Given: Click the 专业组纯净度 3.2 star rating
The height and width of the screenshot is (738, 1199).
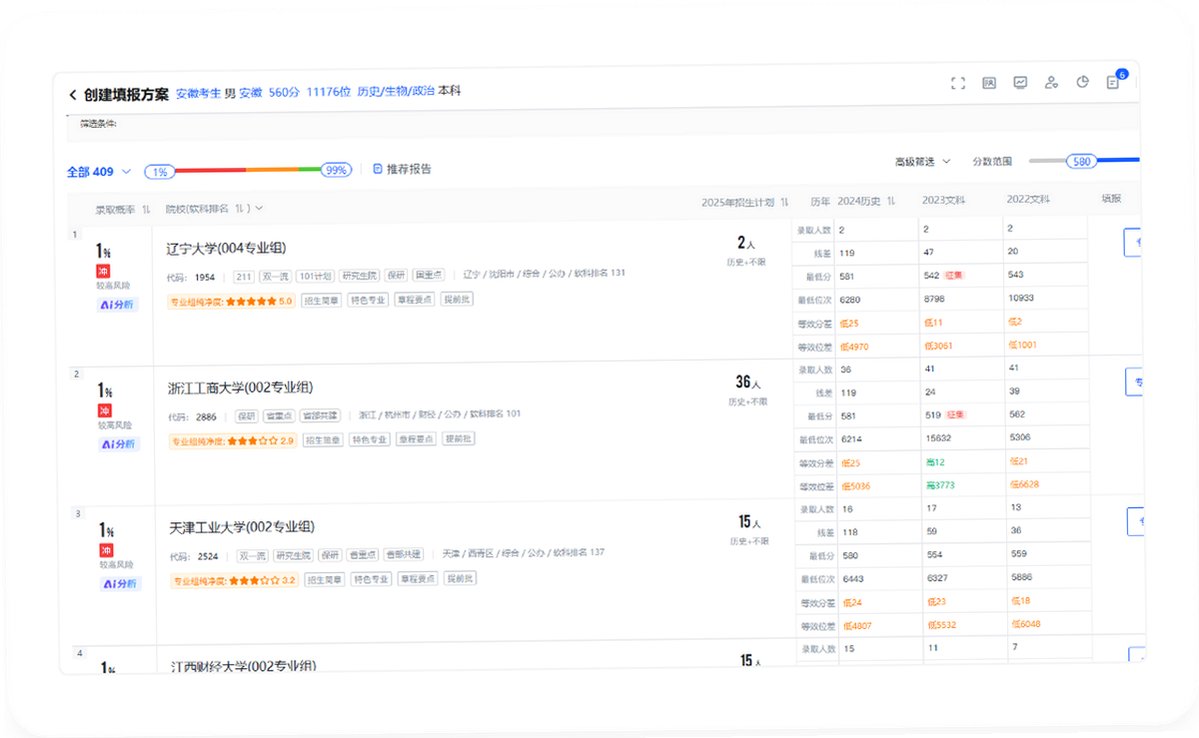Looking at the screenshot, I should tap(234, 580).
